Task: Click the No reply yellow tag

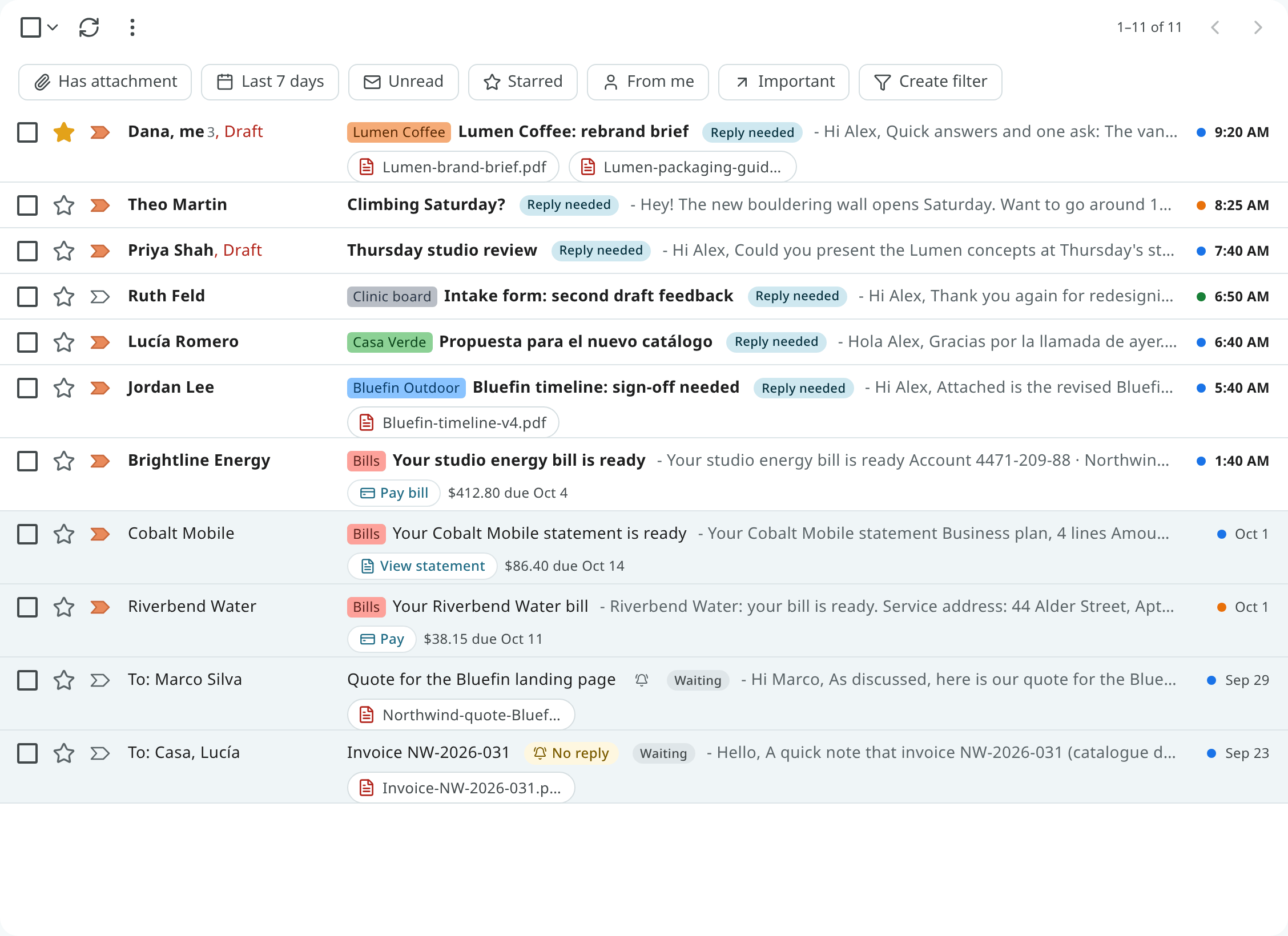Action: (571, 753)
